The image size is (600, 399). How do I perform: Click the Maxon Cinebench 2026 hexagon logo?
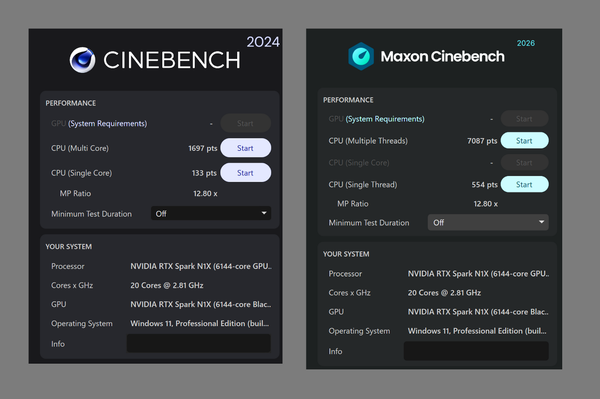point(361,57)
